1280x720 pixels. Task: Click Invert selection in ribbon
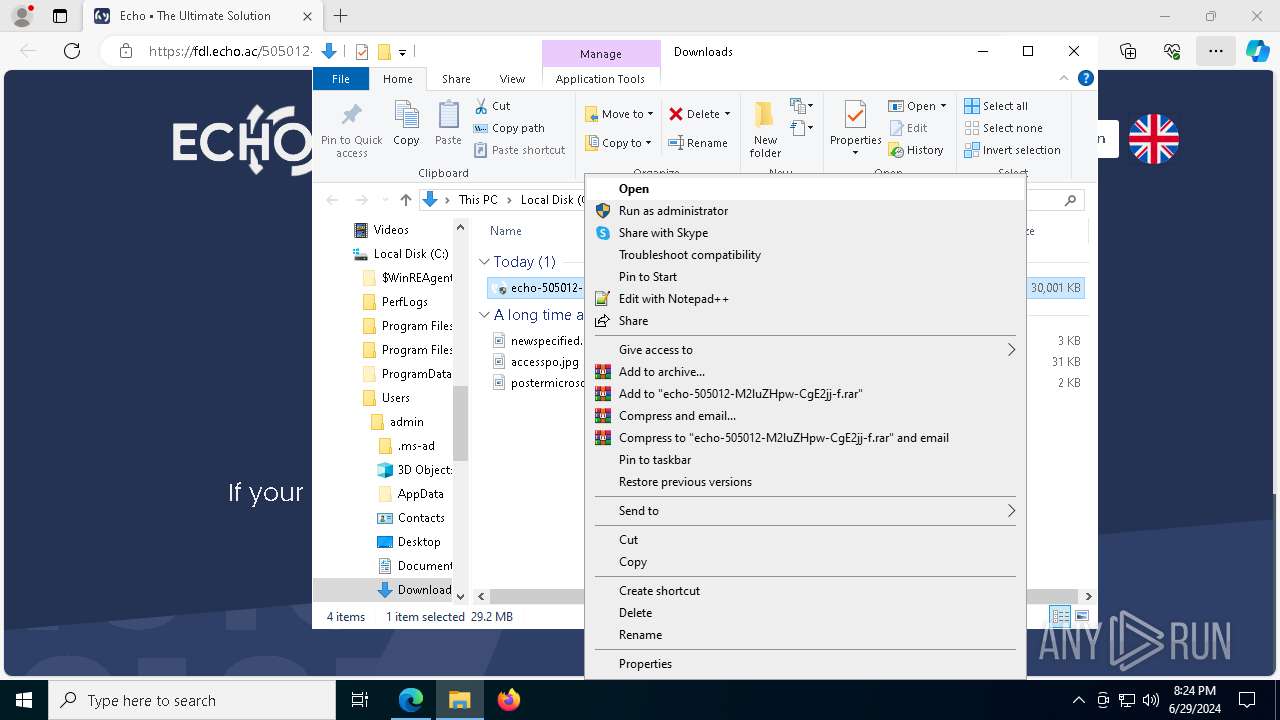click(1012, 150)
